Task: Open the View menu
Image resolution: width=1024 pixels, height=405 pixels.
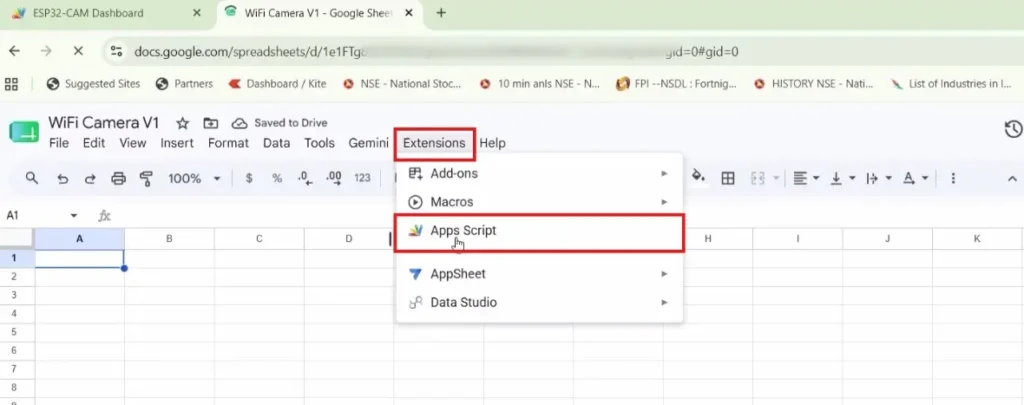Action: click(133, 143)
